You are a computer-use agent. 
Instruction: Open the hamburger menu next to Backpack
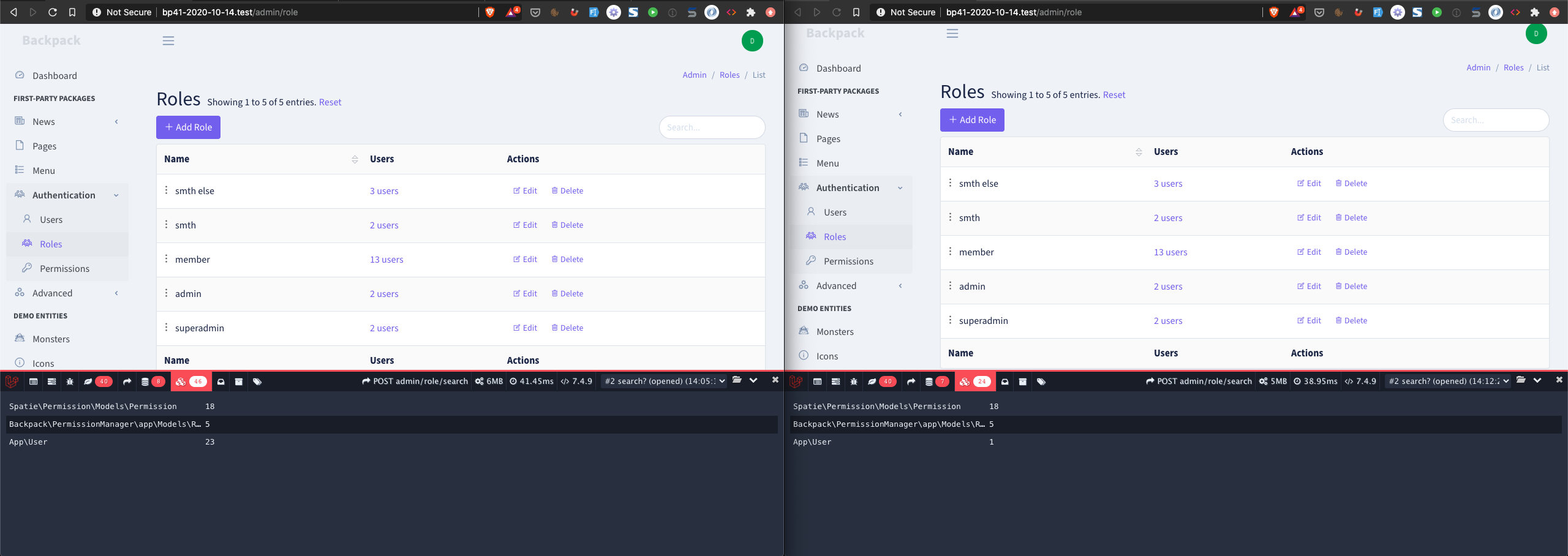coord(168,40)
